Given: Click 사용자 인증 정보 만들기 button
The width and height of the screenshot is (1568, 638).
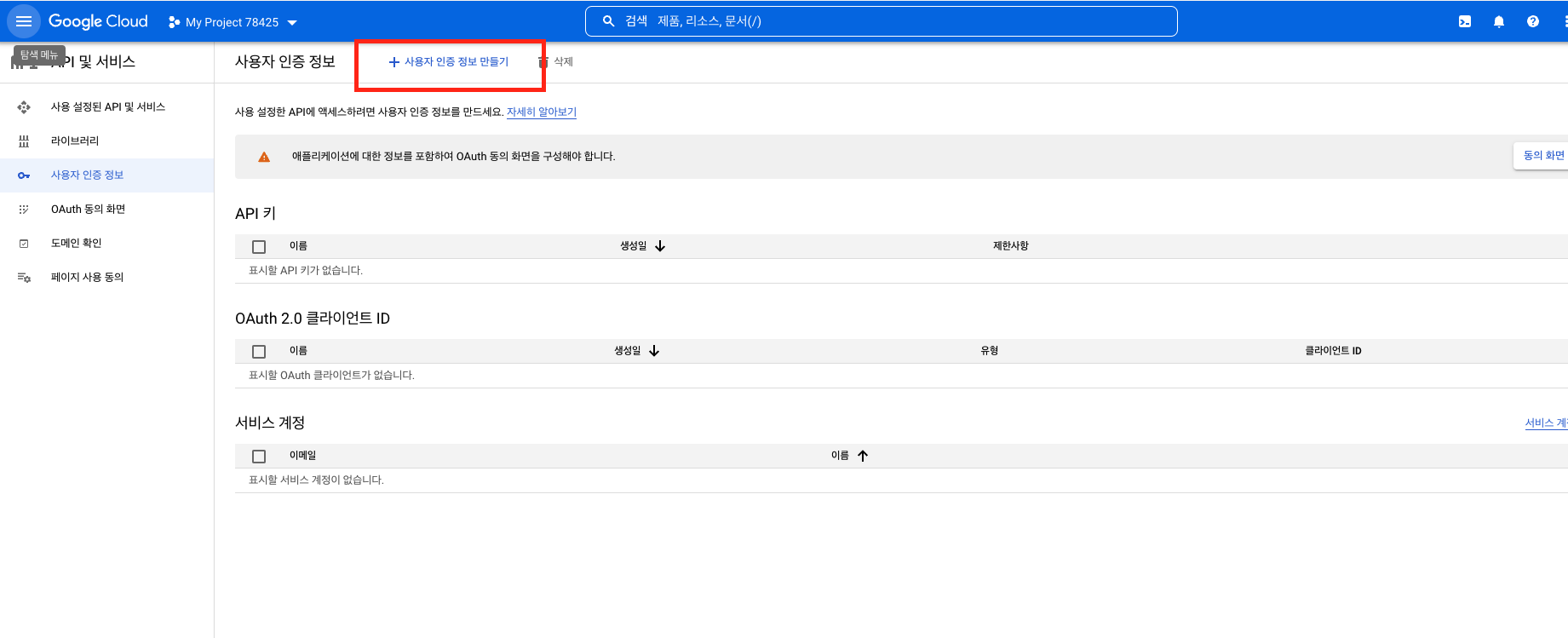Looking at the screenshot, I should pyautogui.click(x=449, y=62).
